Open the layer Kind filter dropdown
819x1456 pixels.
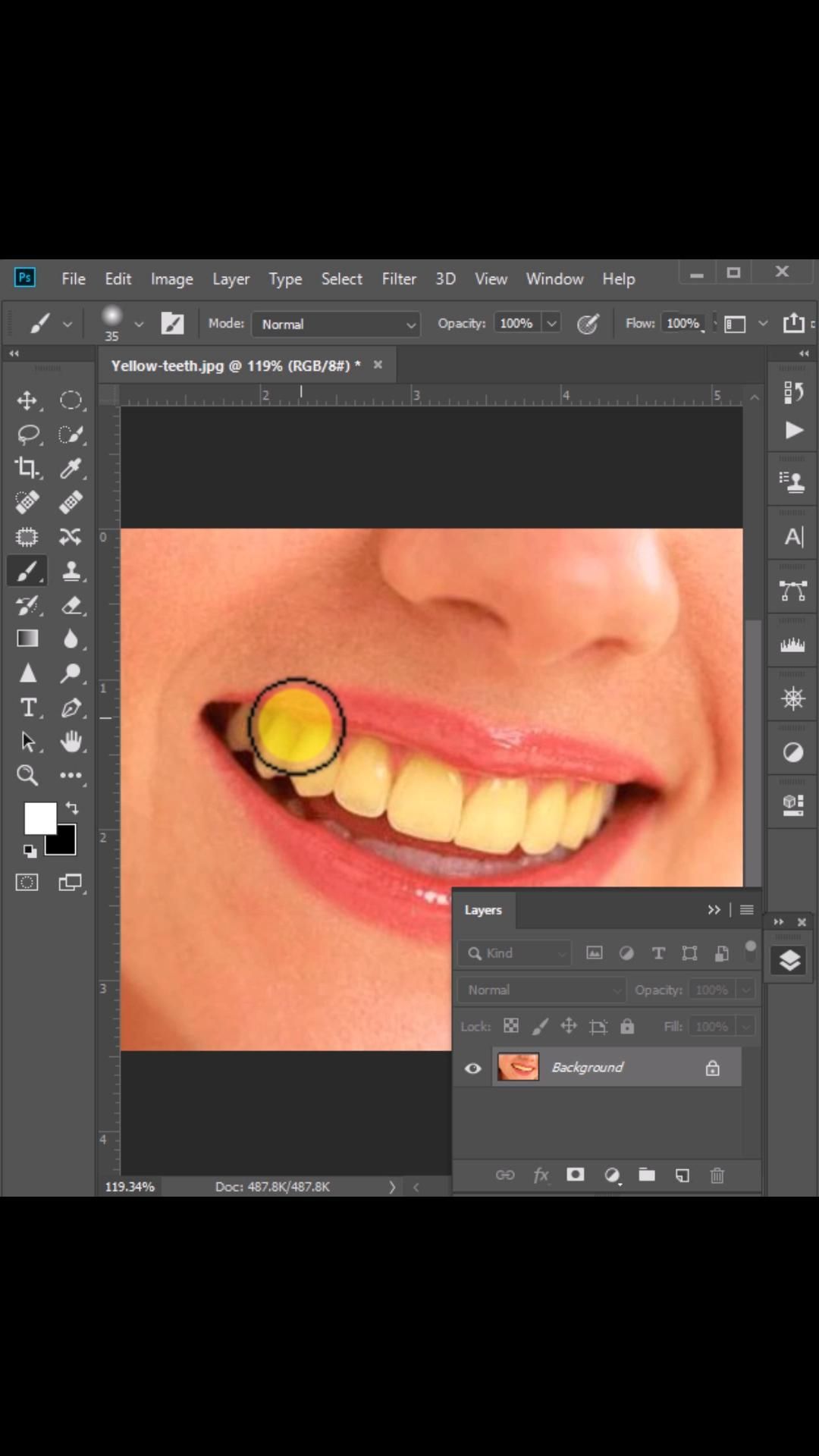pyautogui.click(x=516, y=953)
